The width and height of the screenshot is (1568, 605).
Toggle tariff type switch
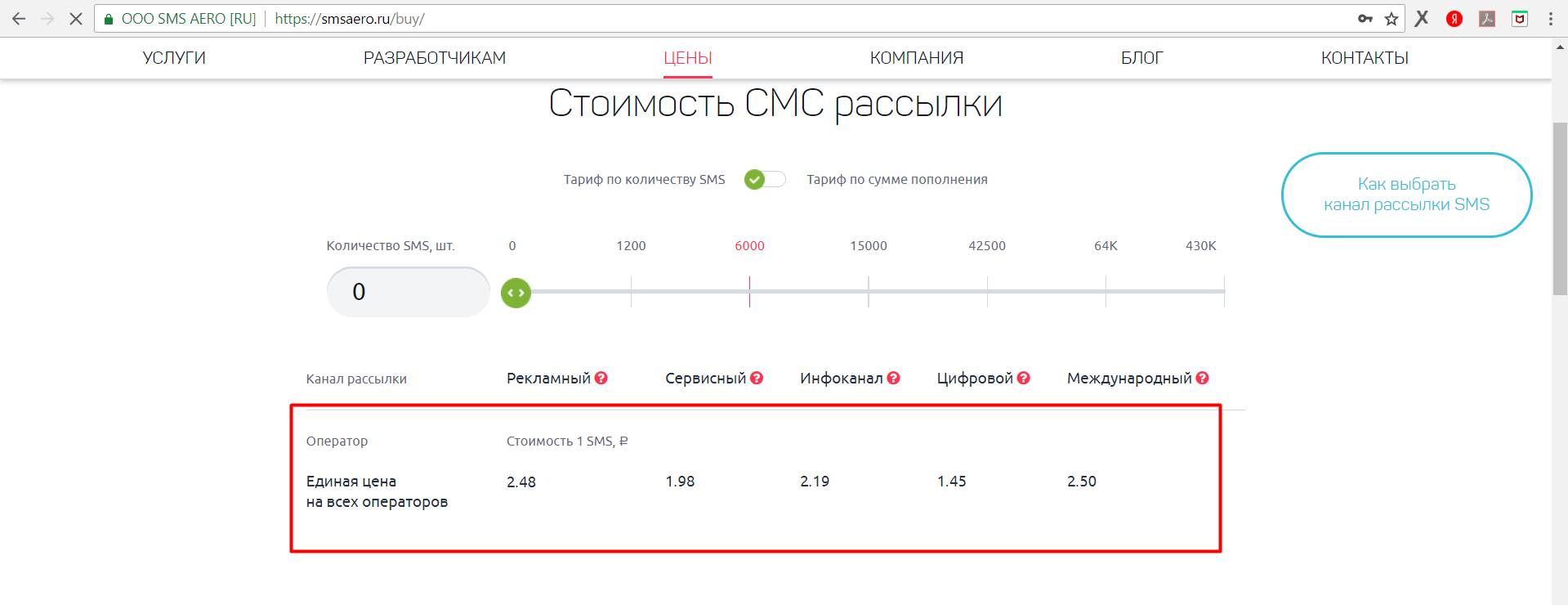(x=765, y=179)
